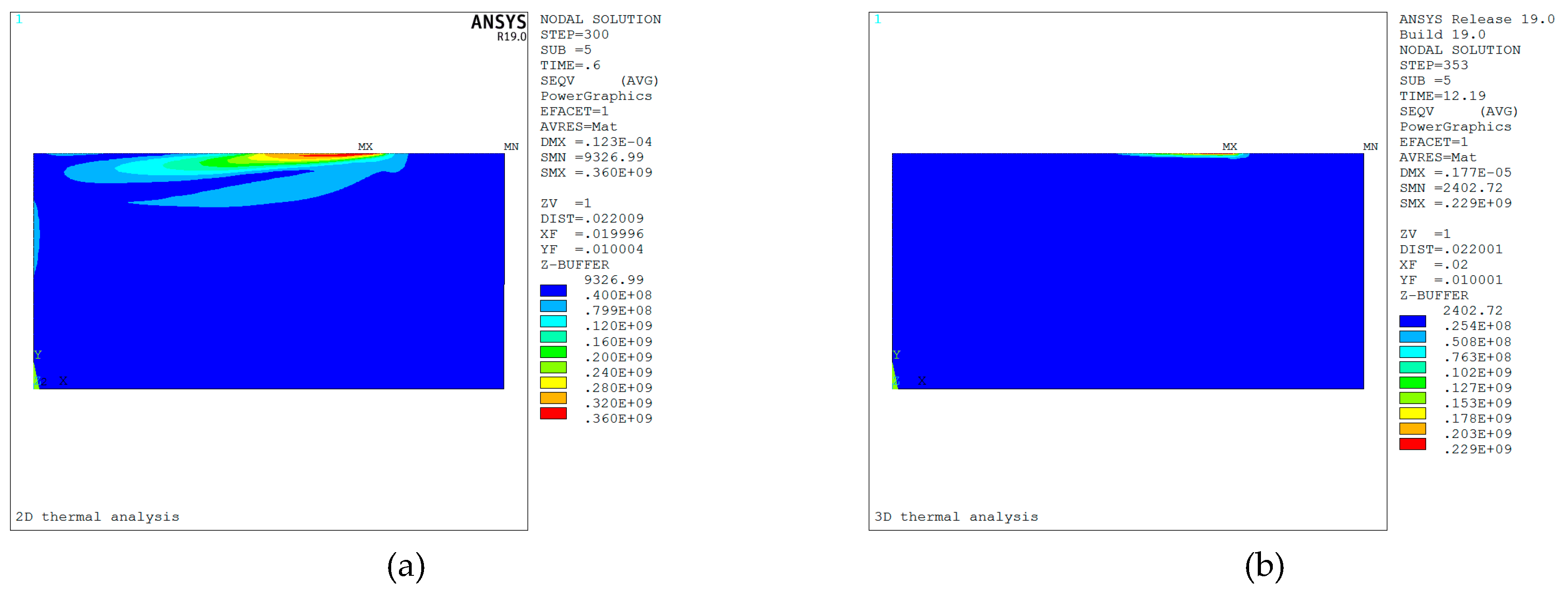Click the Z origin symbol in plot (a)
This screenshot has width=1568, height=594.
(38, 380)
